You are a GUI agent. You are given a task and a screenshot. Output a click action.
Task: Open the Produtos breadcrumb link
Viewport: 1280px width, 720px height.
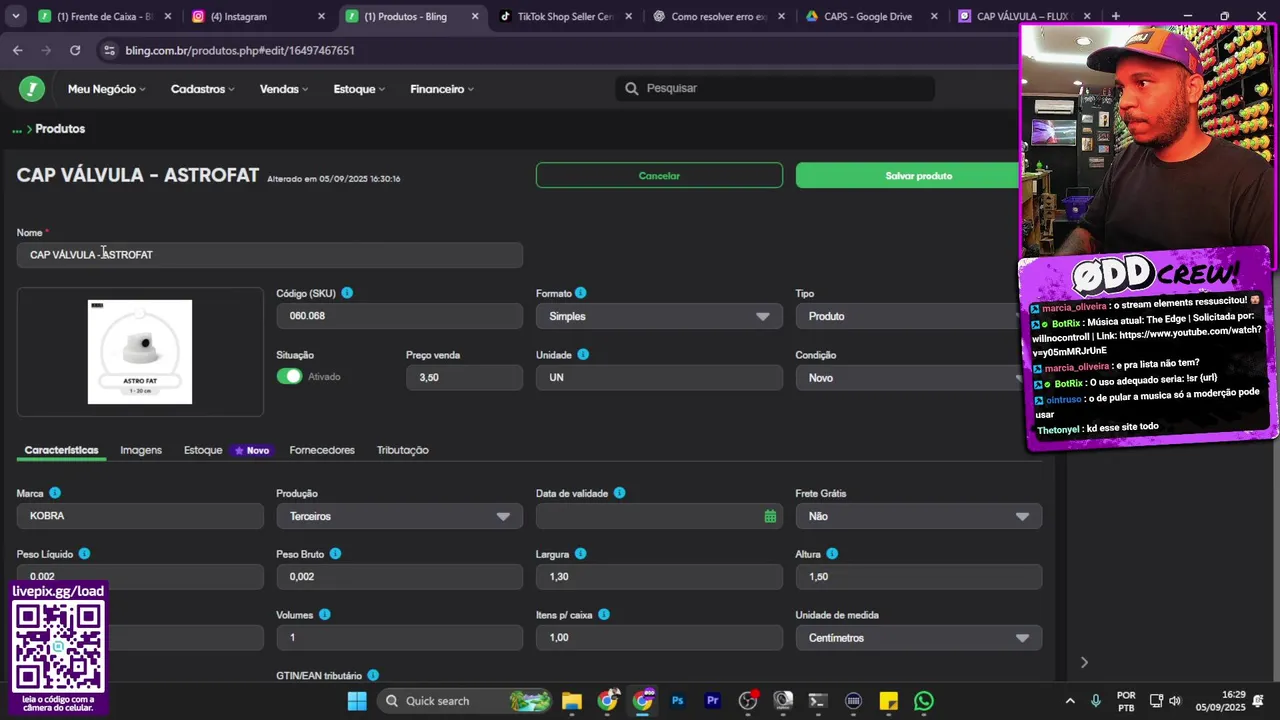coord(60,129)
